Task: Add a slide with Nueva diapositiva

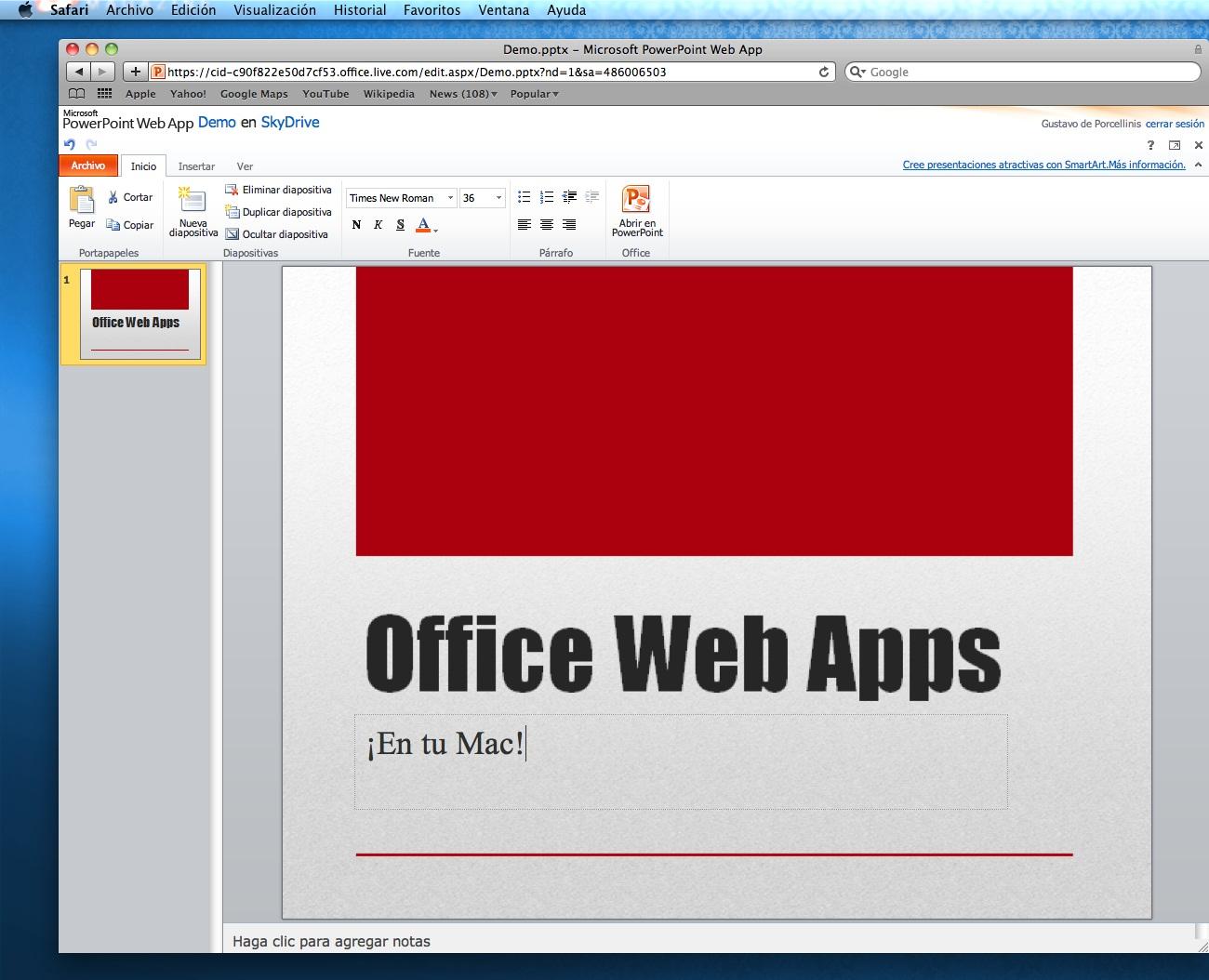Action: tap(193, 212)
